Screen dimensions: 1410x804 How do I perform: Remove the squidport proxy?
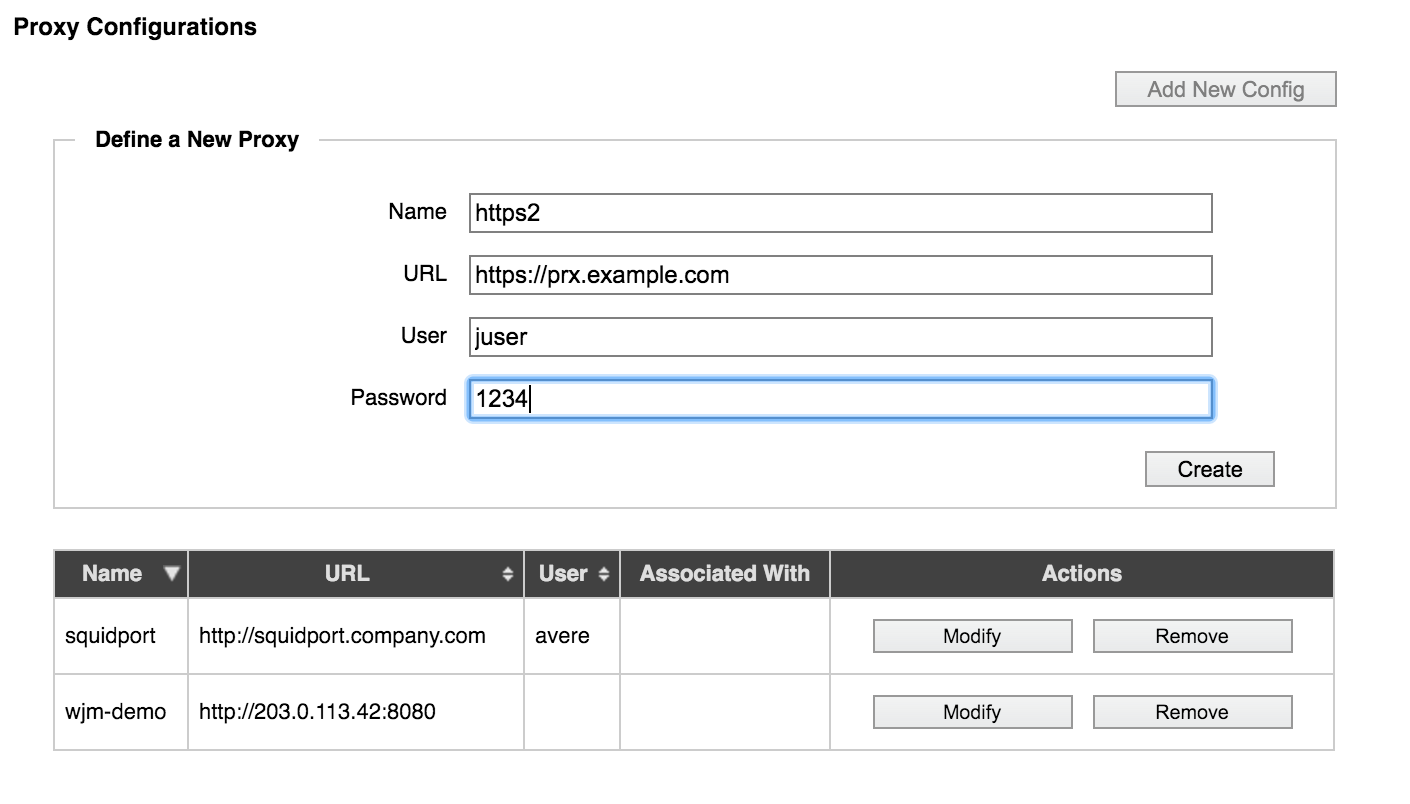click(x=1192, y=636)
